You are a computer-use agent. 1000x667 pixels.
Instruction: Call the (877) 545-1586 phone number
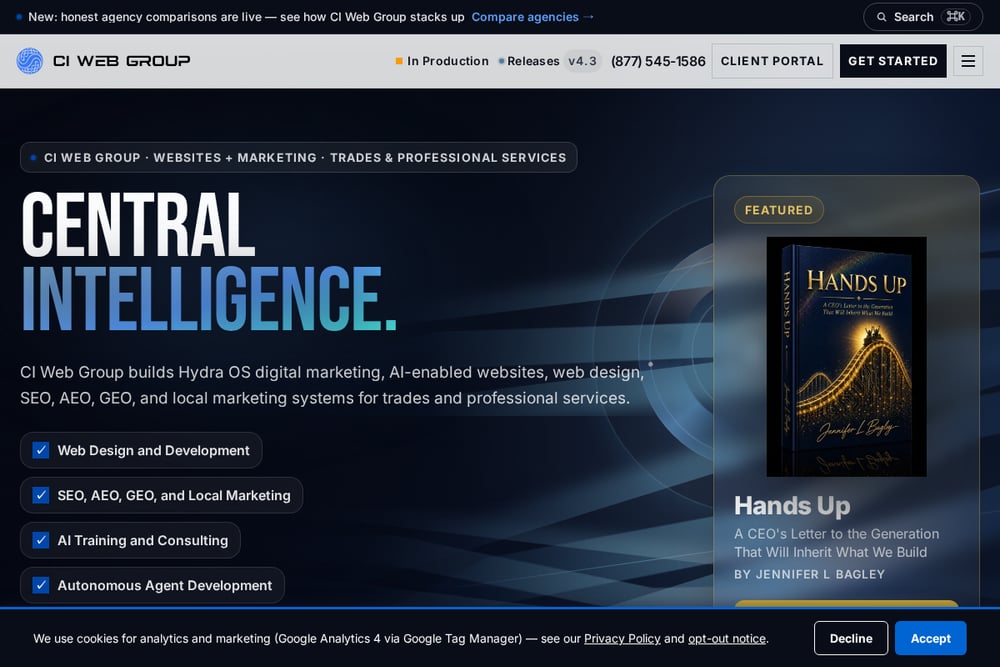pos(658,61)
